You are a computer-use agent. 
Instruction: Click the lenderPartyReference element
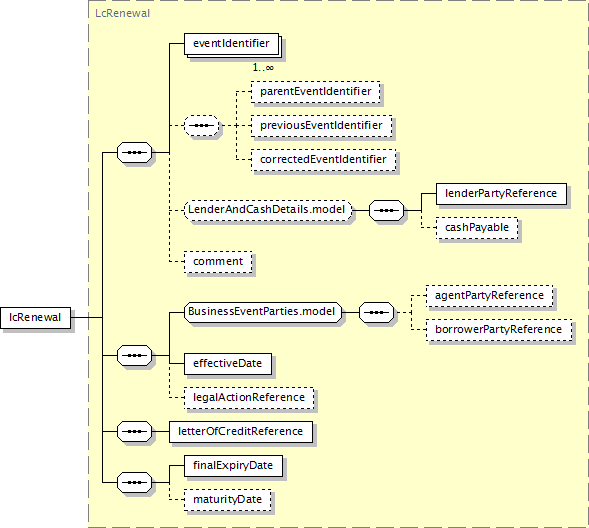(501, 194)
